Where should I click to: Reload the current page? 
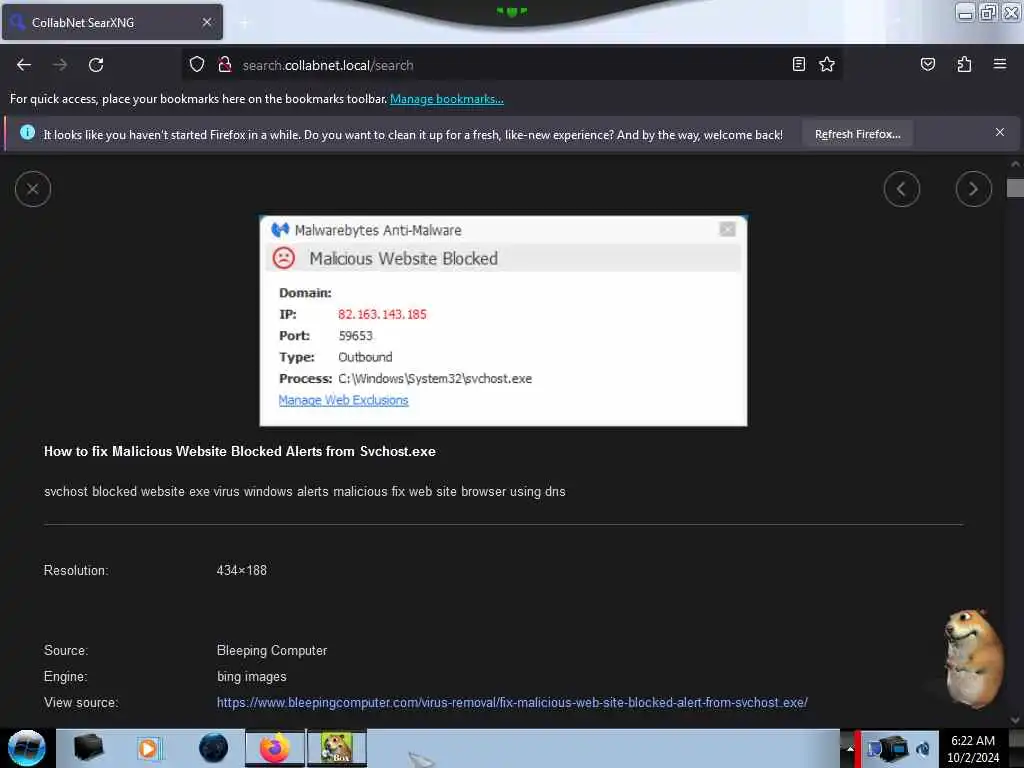[x=96, y=65]
